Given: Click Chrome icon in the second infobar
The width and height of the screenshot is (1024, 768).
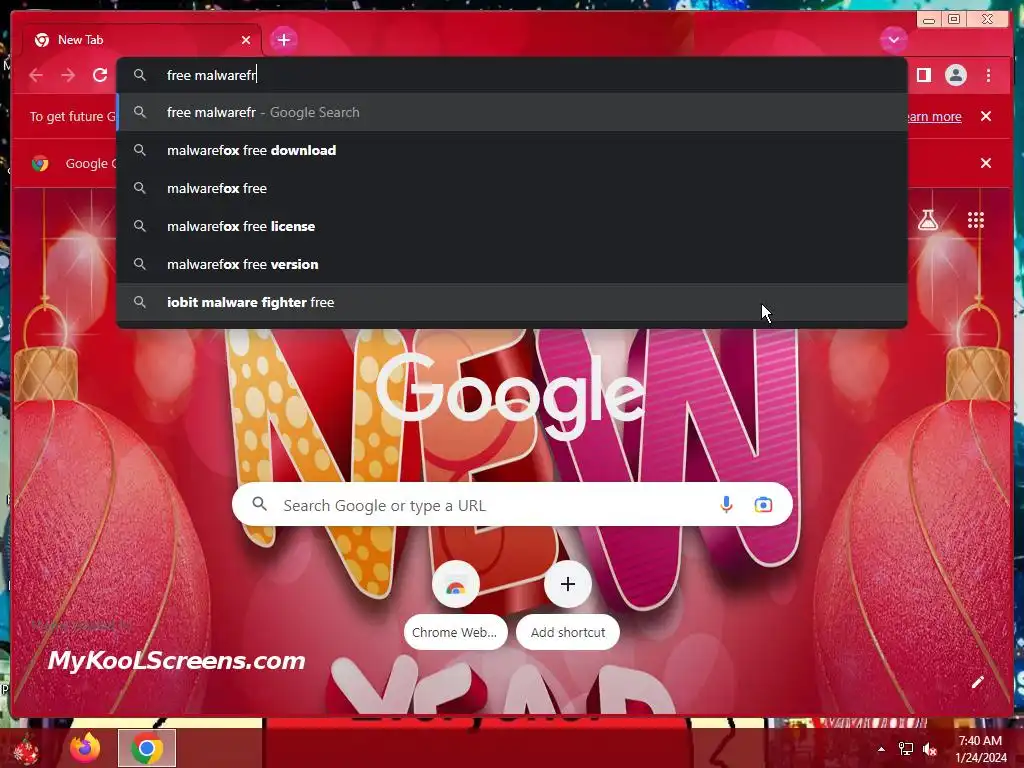Looking at the screenshot, I should coord(40,163).
